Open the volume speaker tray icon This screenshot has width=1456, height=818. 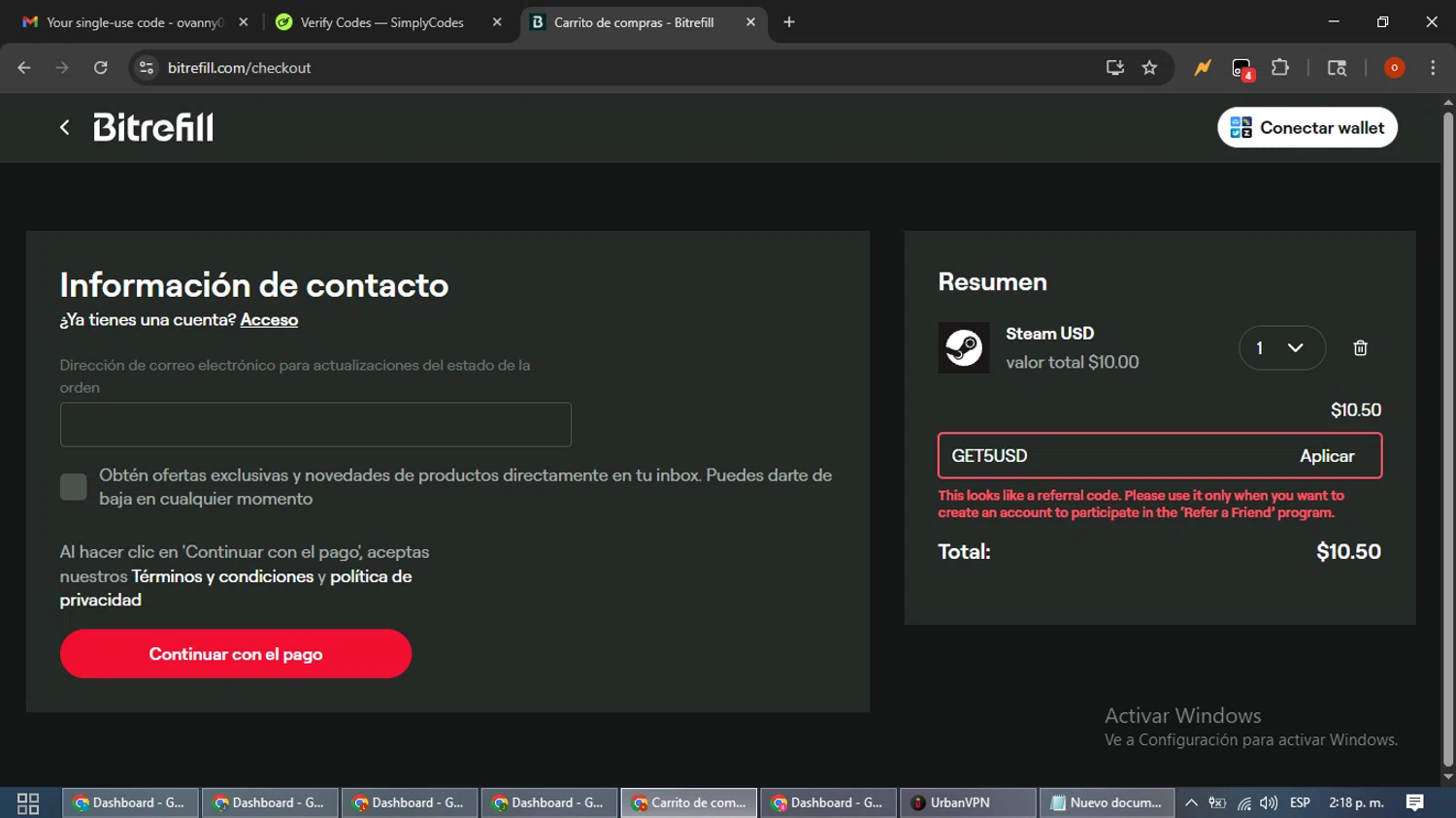[1269, 802]
